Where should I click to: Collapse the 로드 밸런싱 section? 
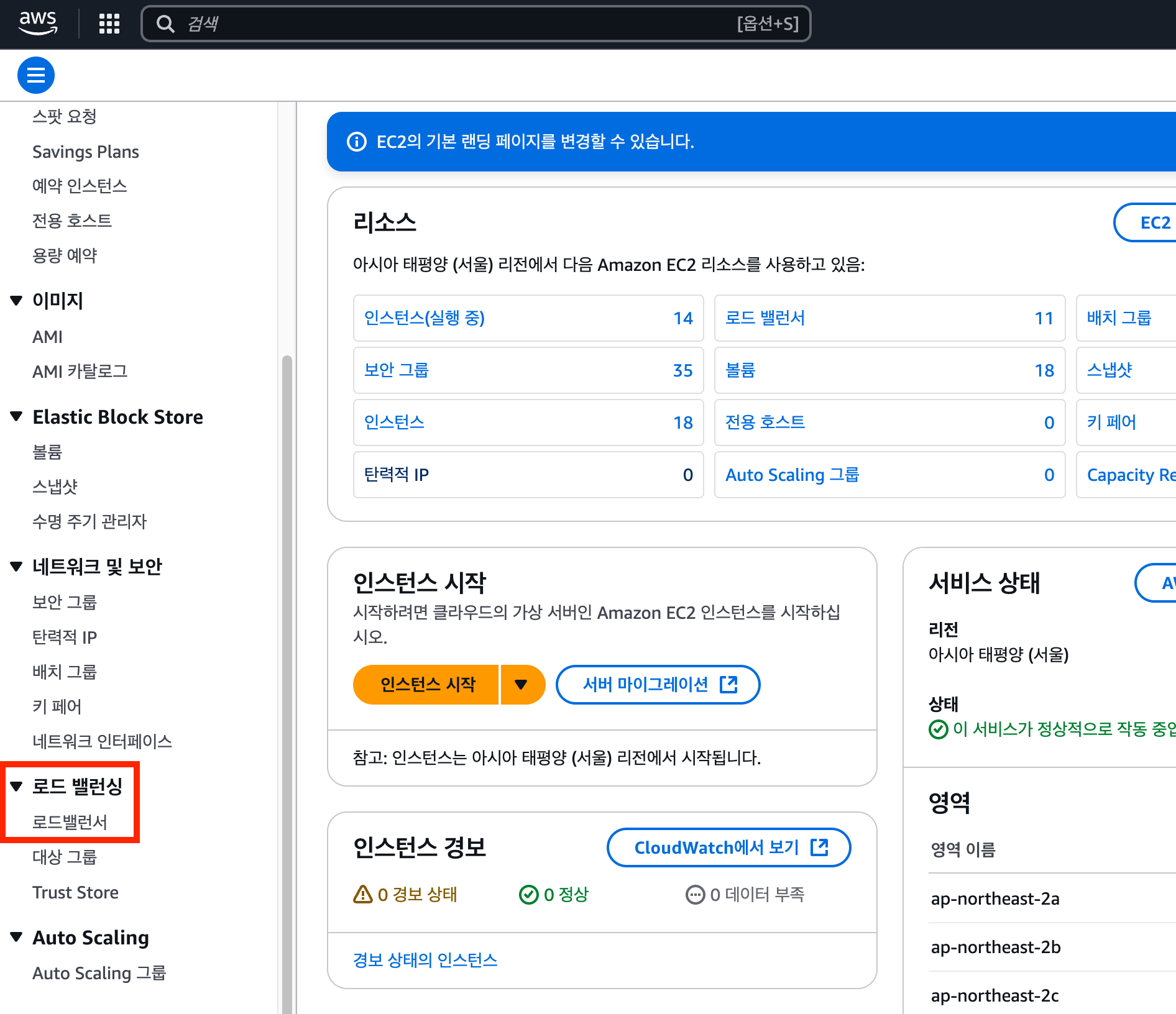click(17, 787)
